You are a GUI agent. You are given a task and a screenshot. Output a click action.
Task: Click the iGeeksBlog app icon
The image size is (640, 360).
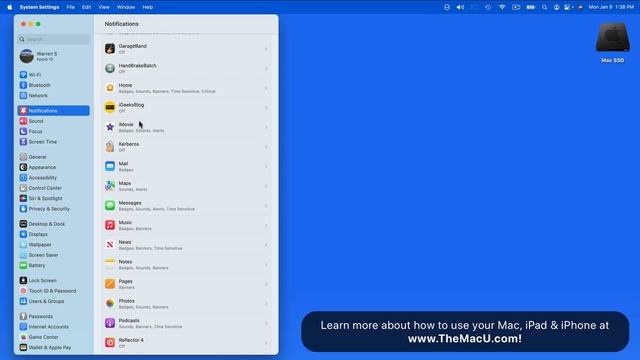(x=110, y=107)
